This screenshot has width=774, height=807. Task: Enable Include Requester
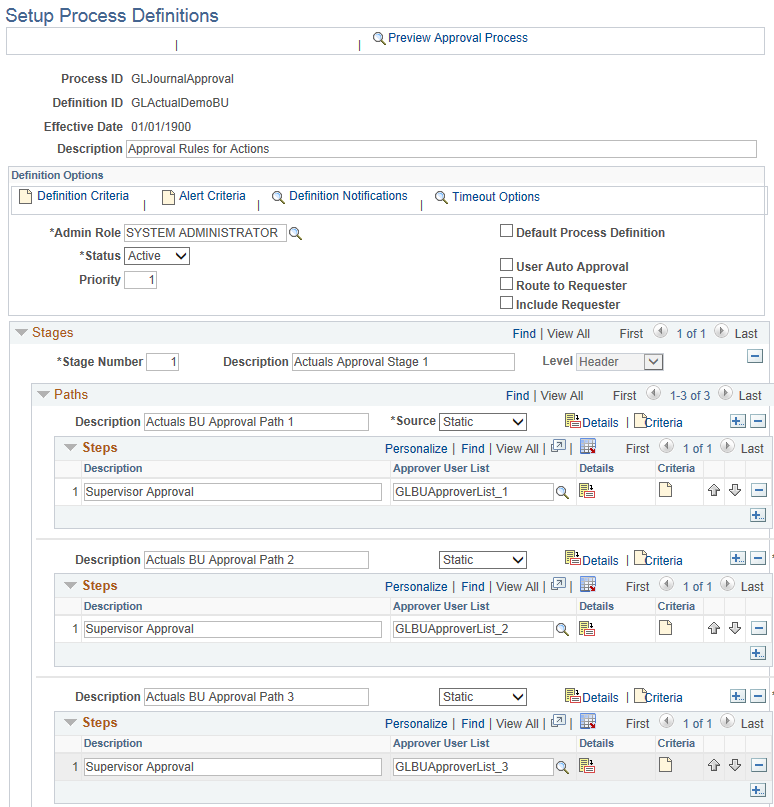tap(507, 304)
